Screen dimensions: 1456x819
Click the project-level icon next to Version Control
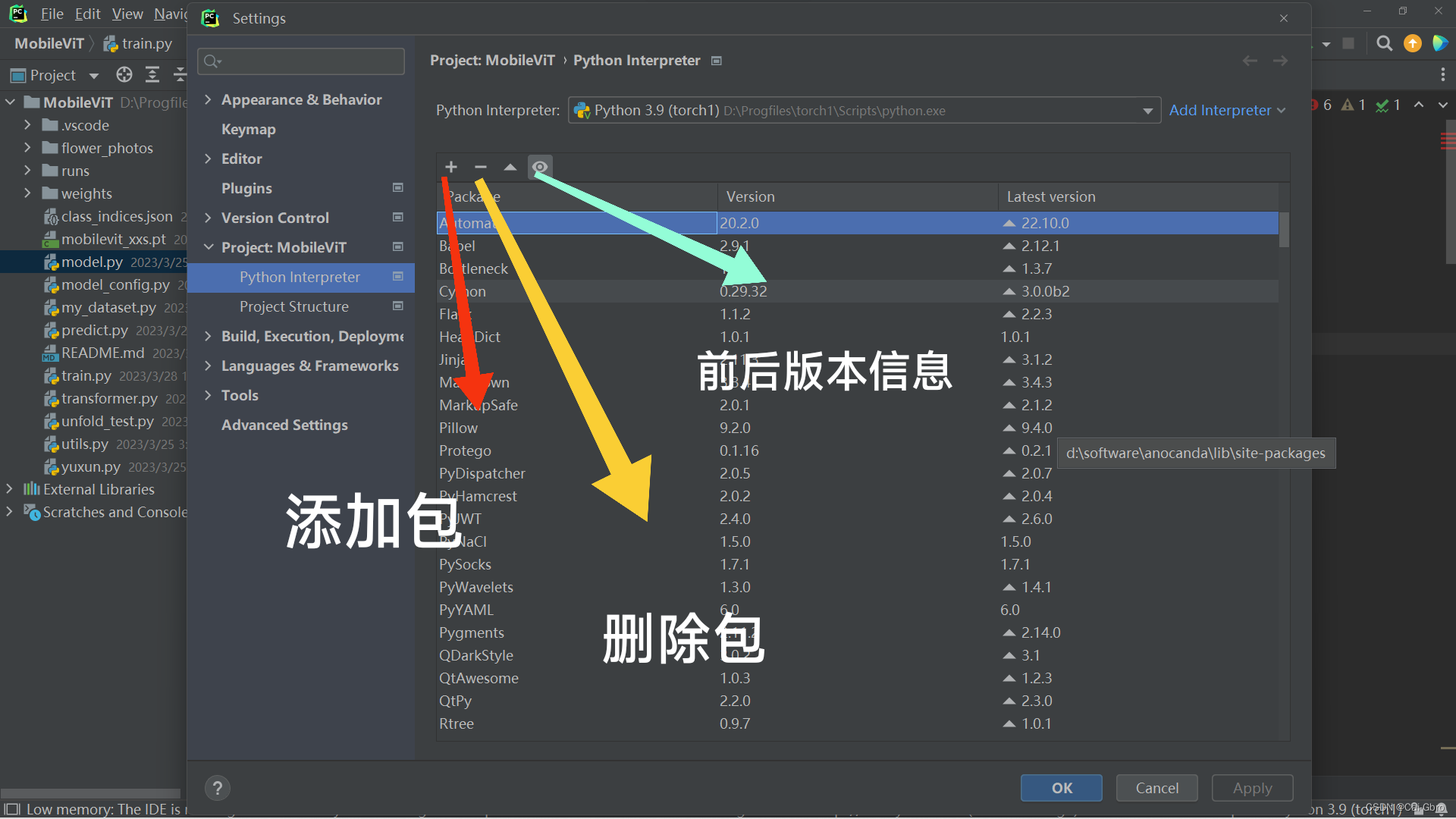398,217
